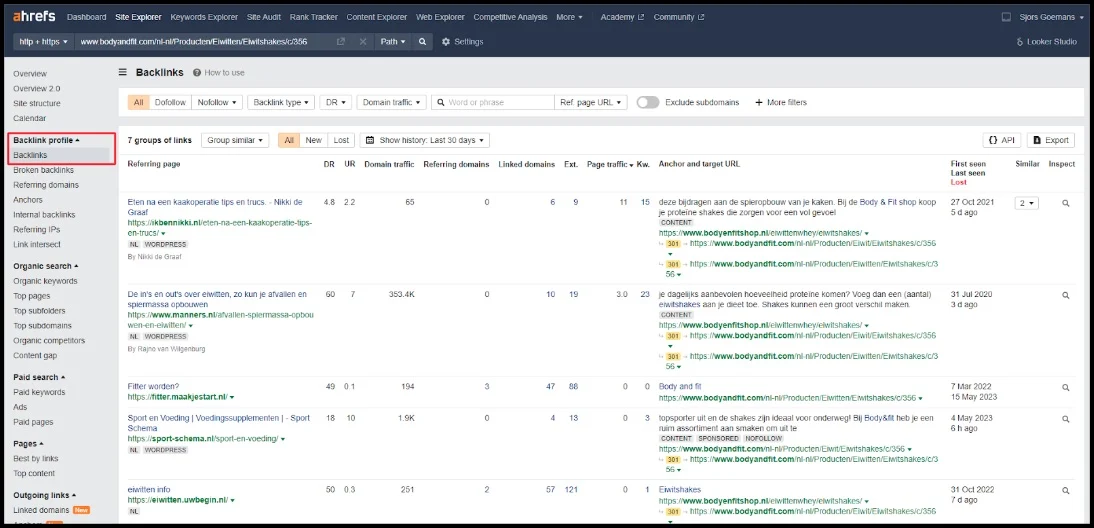Collapse the Outgoing links section
This screenshot has width=1094, height=528.
(45, 495)
